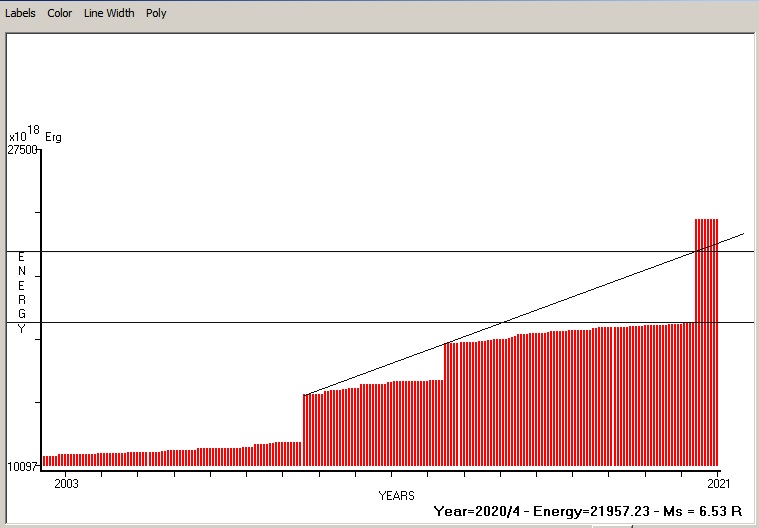Click the 10097 y-axis minimum label

[x=23, y=467]
